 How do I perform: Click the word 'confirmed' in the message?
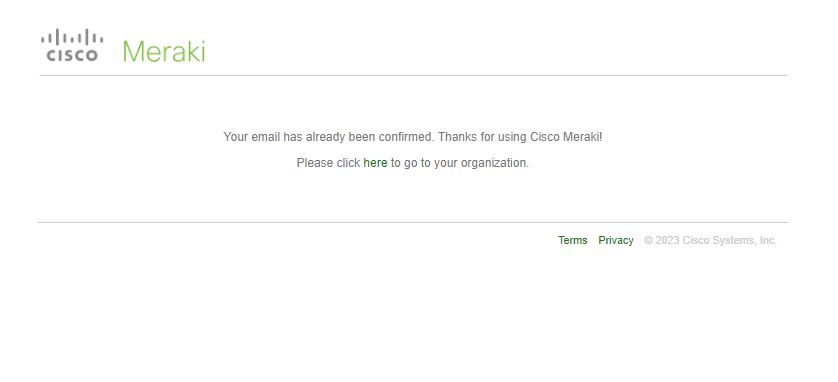(406, 137)
